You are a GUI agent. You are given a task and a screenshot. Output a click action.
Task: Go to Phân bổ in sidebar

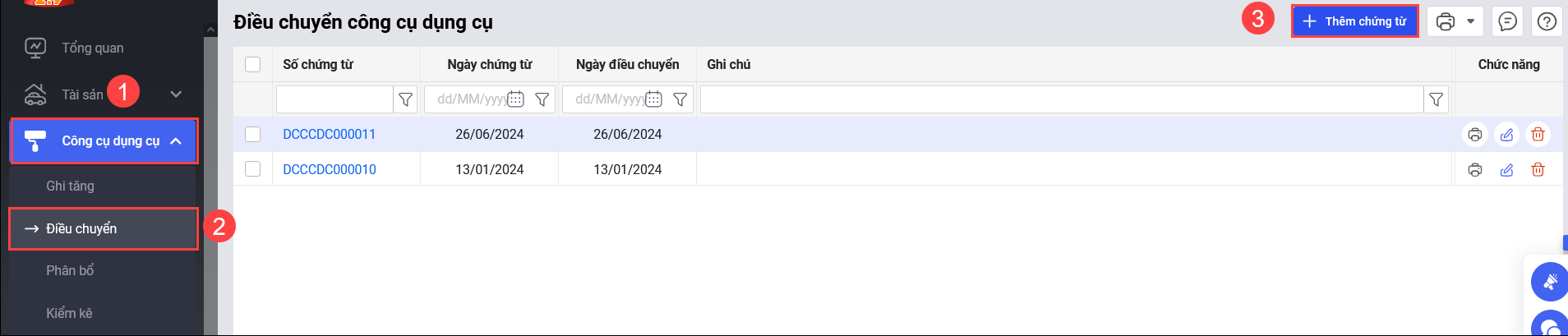pos(70,270)
